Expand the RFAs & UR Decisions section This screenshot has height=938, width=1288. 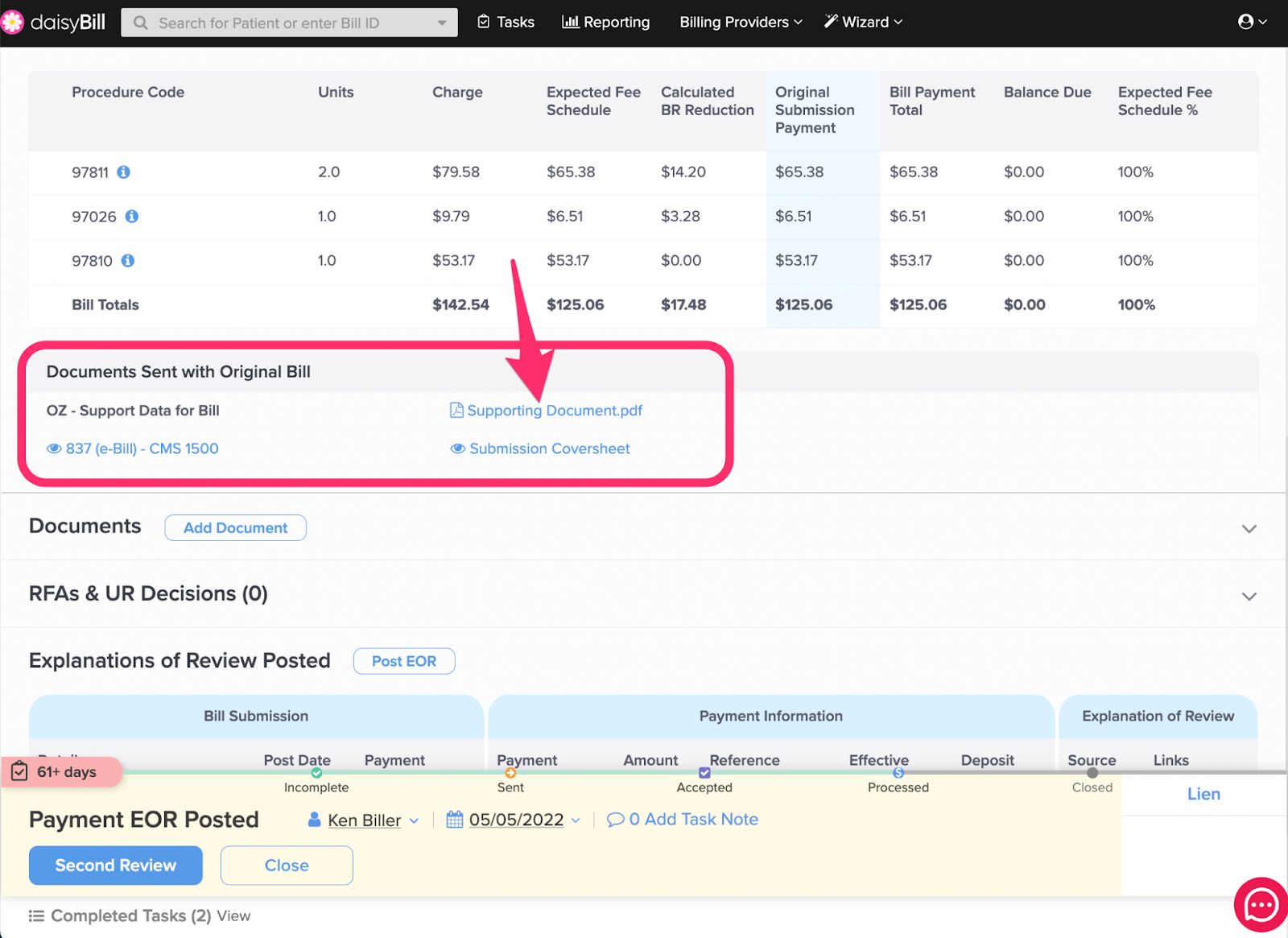1249,597
